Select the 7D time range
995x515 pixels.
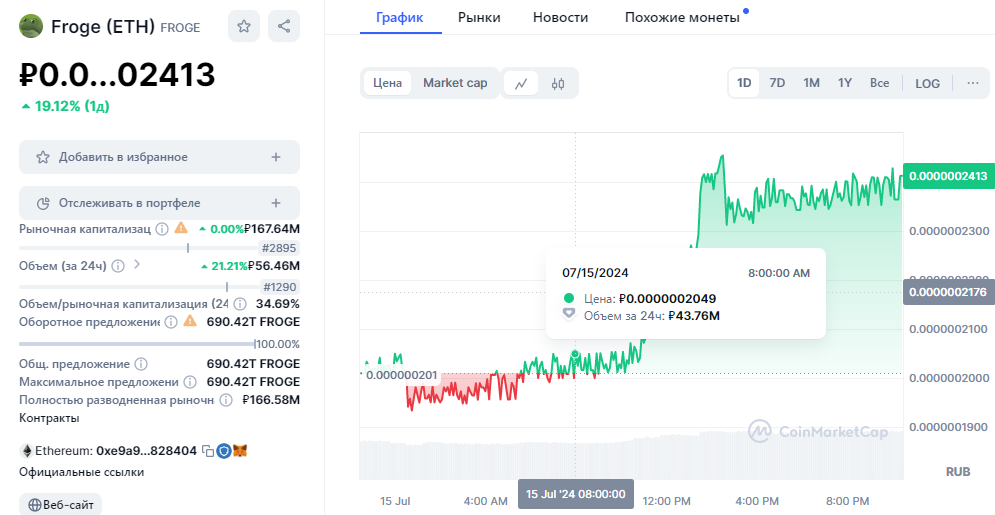point(777,83)
